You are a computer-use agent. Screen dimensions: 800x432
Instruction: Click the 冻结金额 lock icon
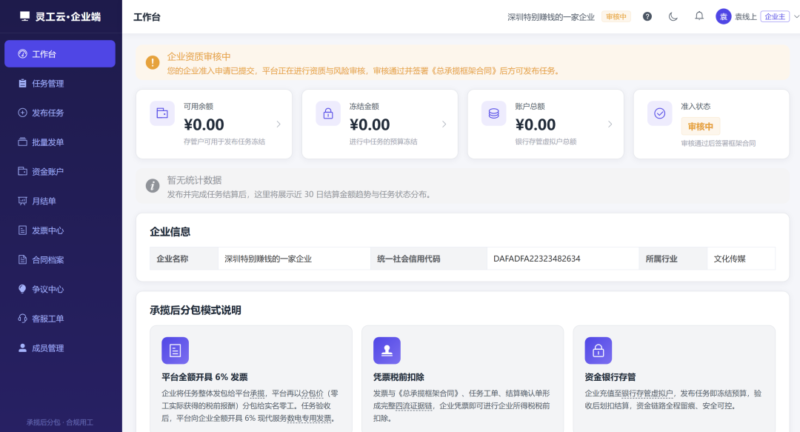coord(328,113)
